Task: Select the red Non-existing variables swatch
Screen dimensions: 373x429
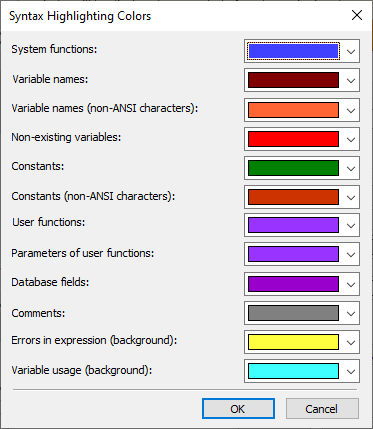Action: tap(293, 139)
